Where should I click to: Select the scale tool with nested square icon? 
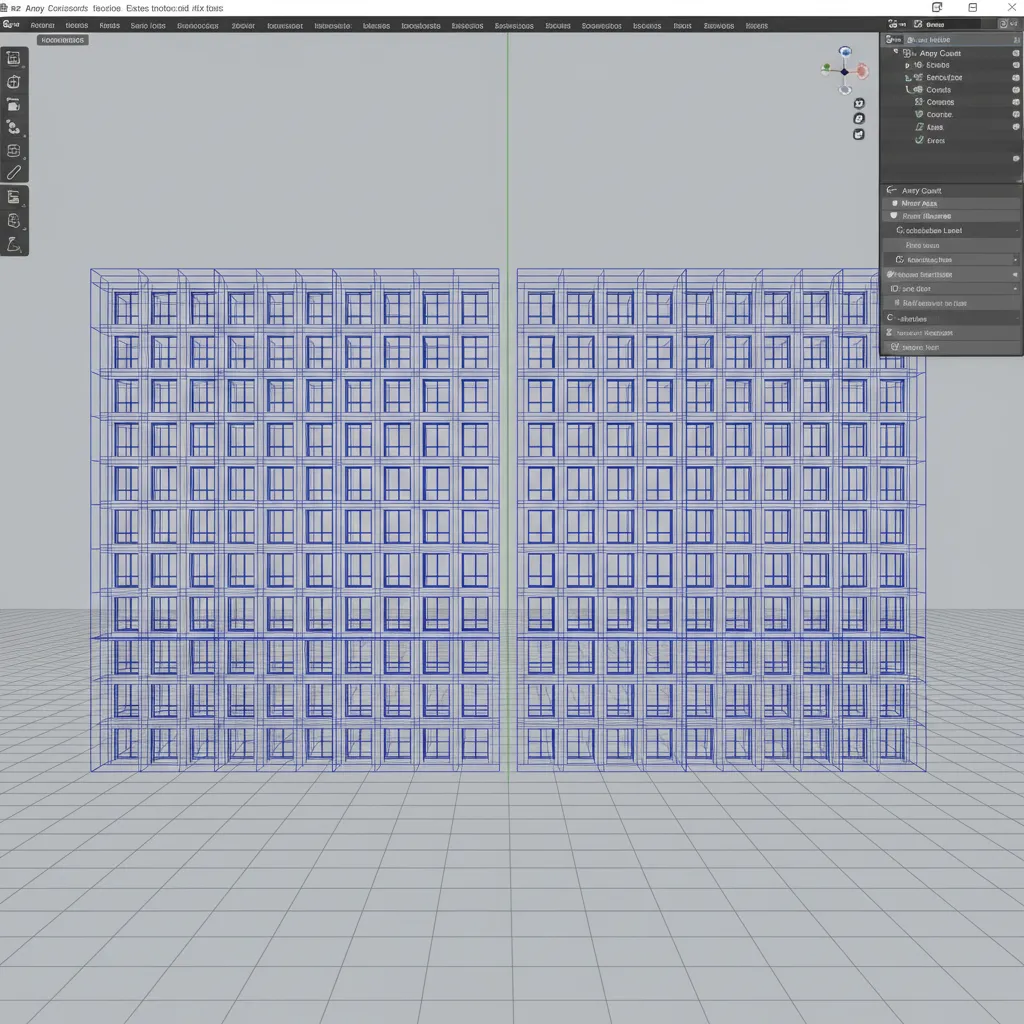(x=14, y=150)
